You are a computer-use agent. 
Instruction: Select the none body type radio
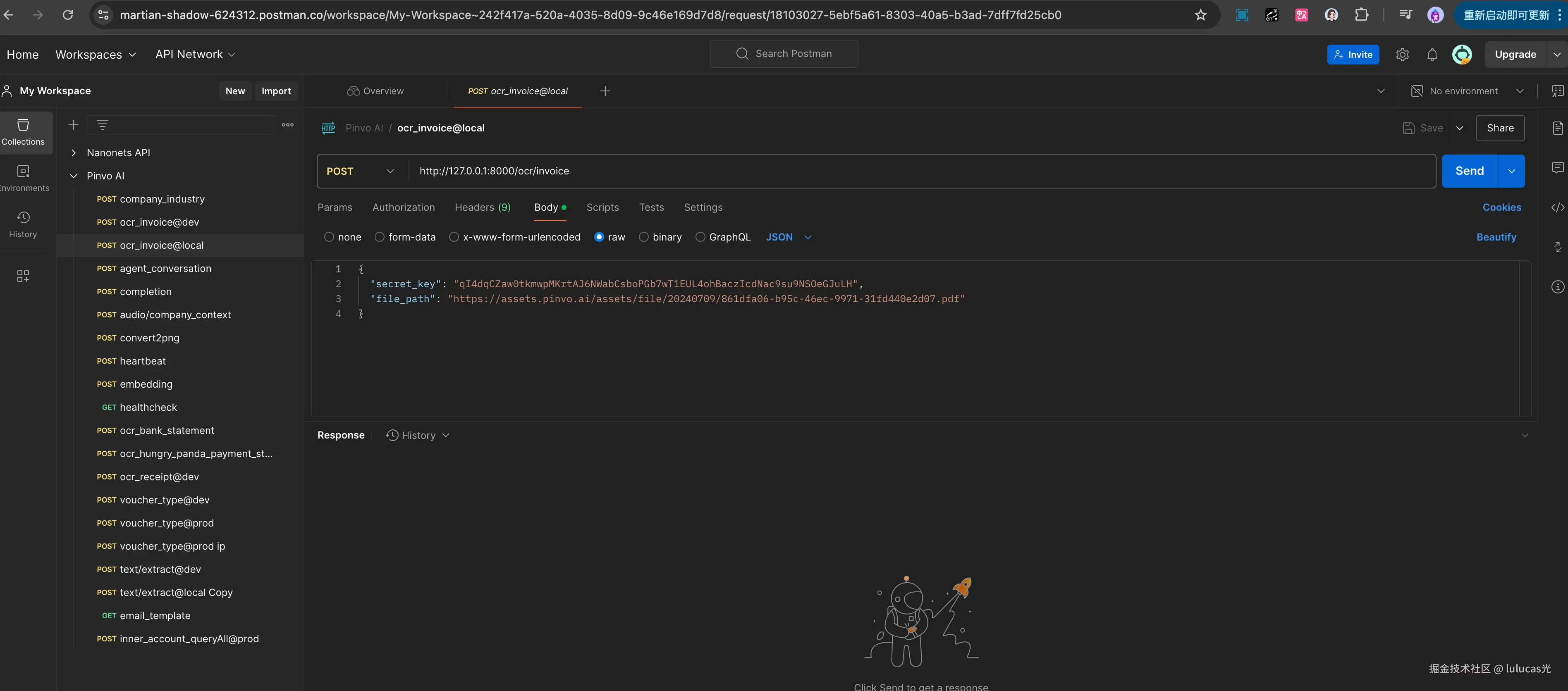329,237
